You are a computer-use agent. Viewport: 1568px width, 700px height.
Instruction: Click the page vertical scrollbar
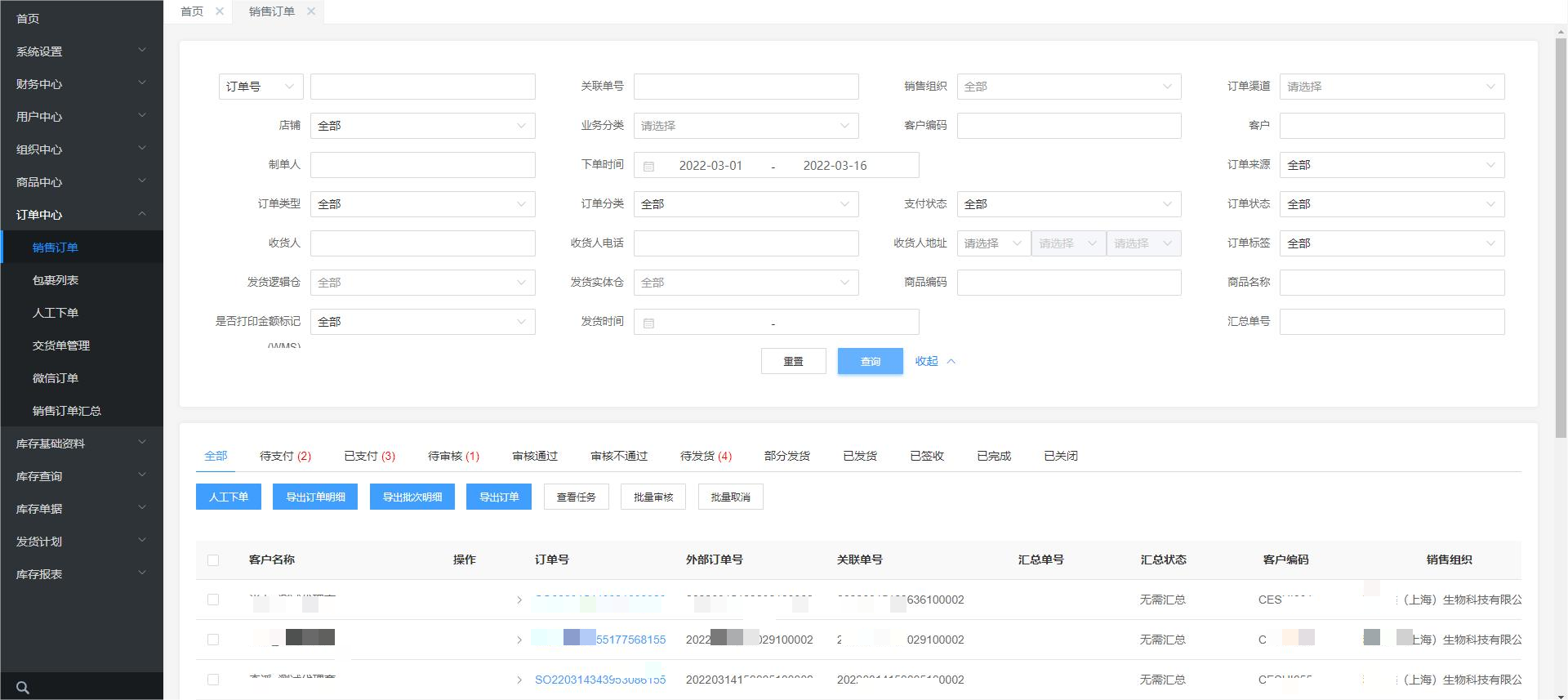point(1561,237)
